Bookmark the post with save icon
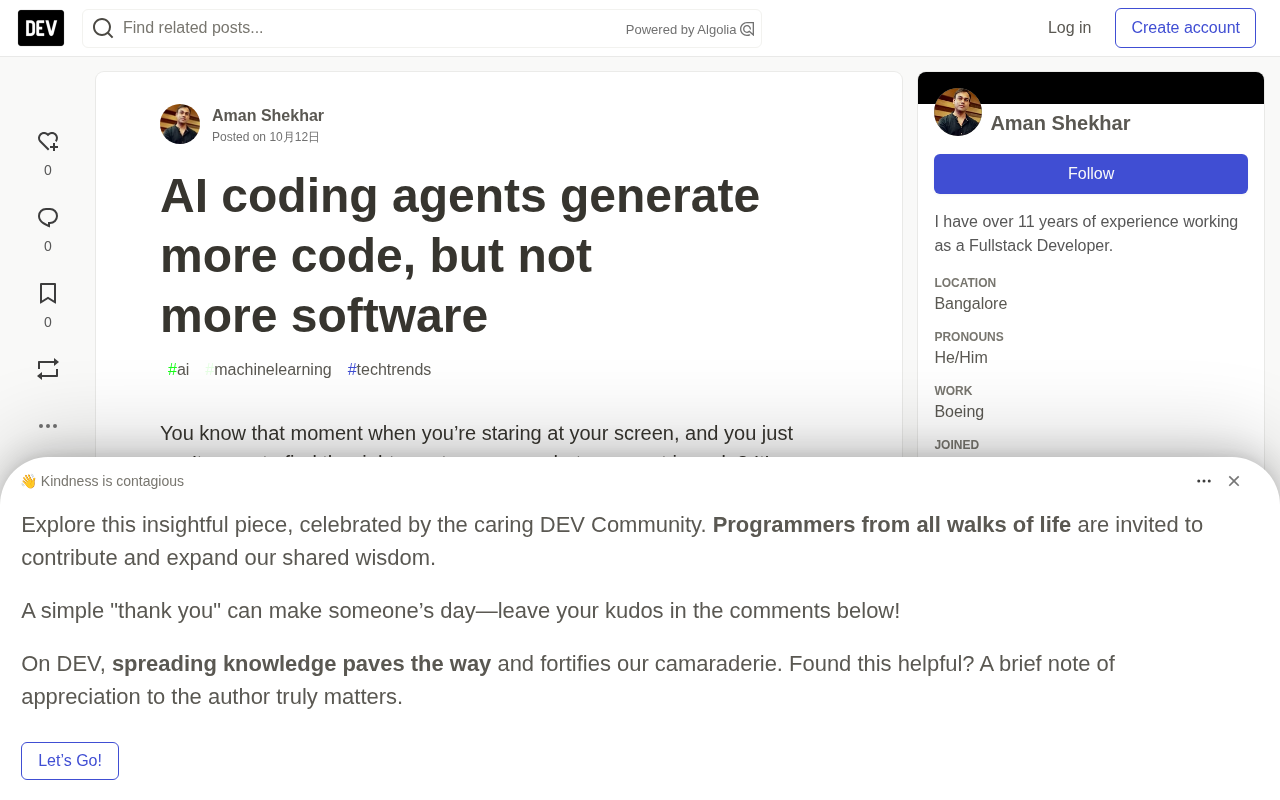The image size is (1280, 800). (48, 293)
